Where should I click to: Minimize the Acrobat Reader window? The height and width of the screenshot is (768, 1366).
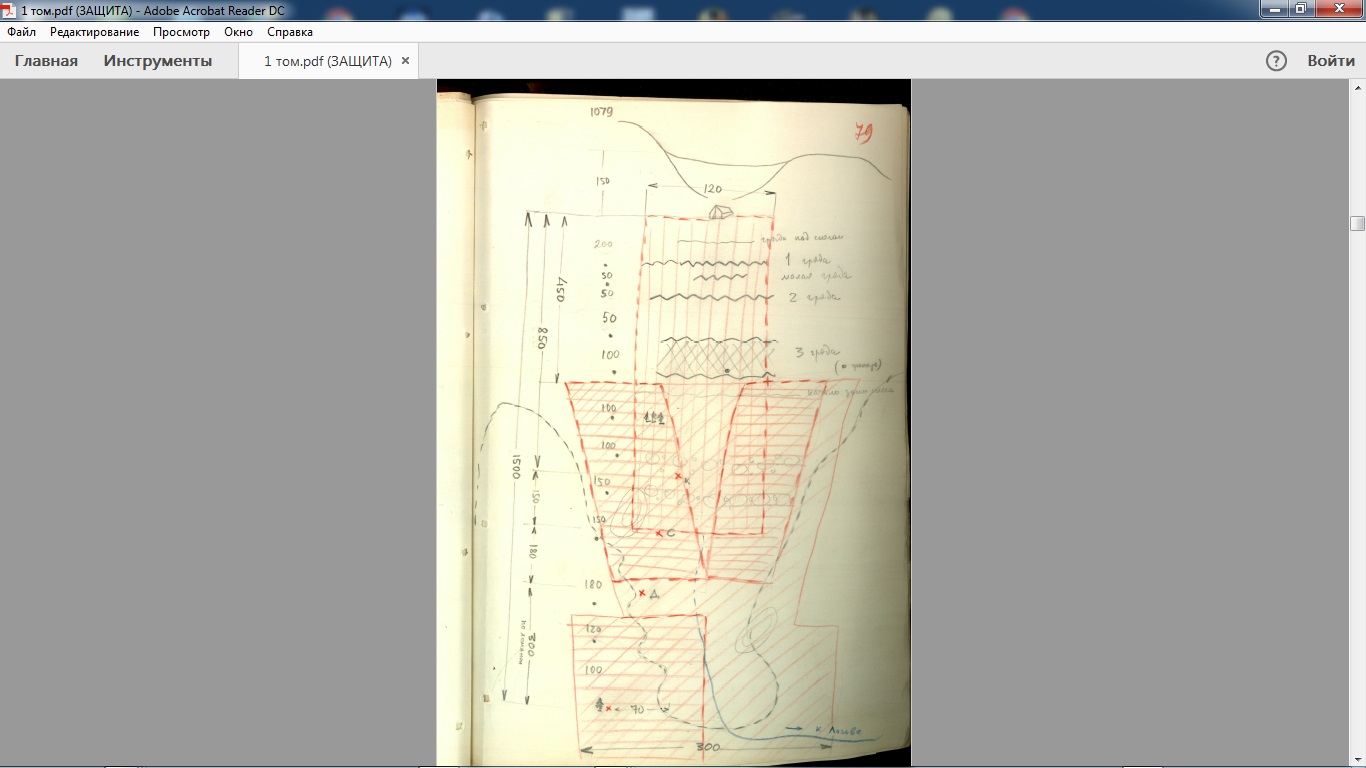[x=1273, y=9]
